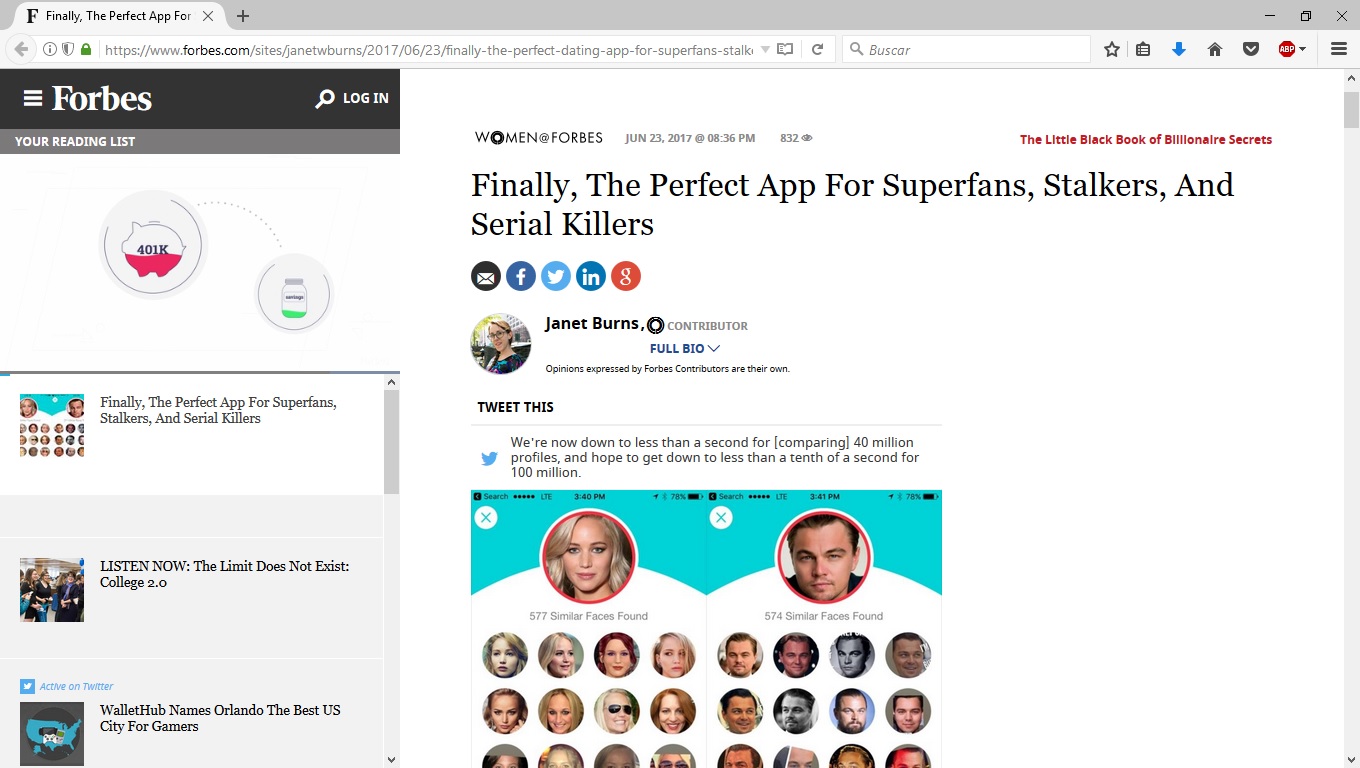Open URL history dropdown arrow

[x=765, y=49]
